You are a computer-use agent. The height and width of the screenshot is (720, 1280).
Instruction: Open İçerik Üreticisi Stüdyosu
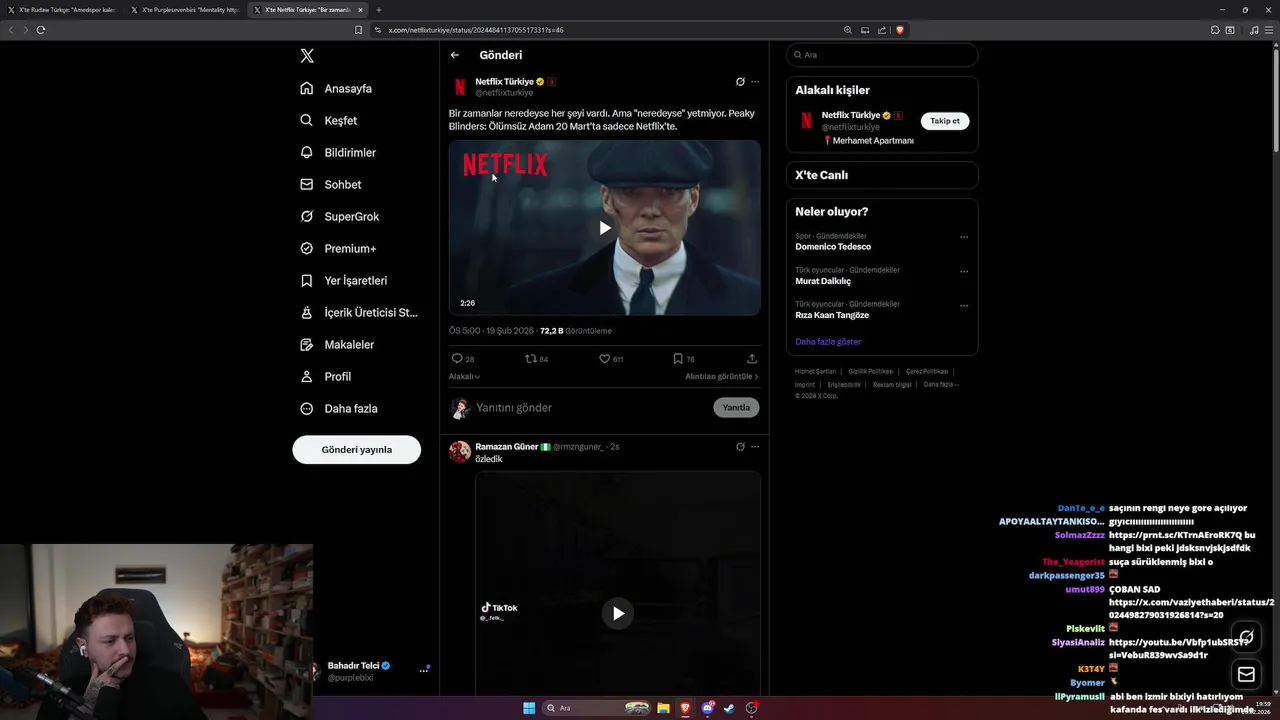coord(359,312)
